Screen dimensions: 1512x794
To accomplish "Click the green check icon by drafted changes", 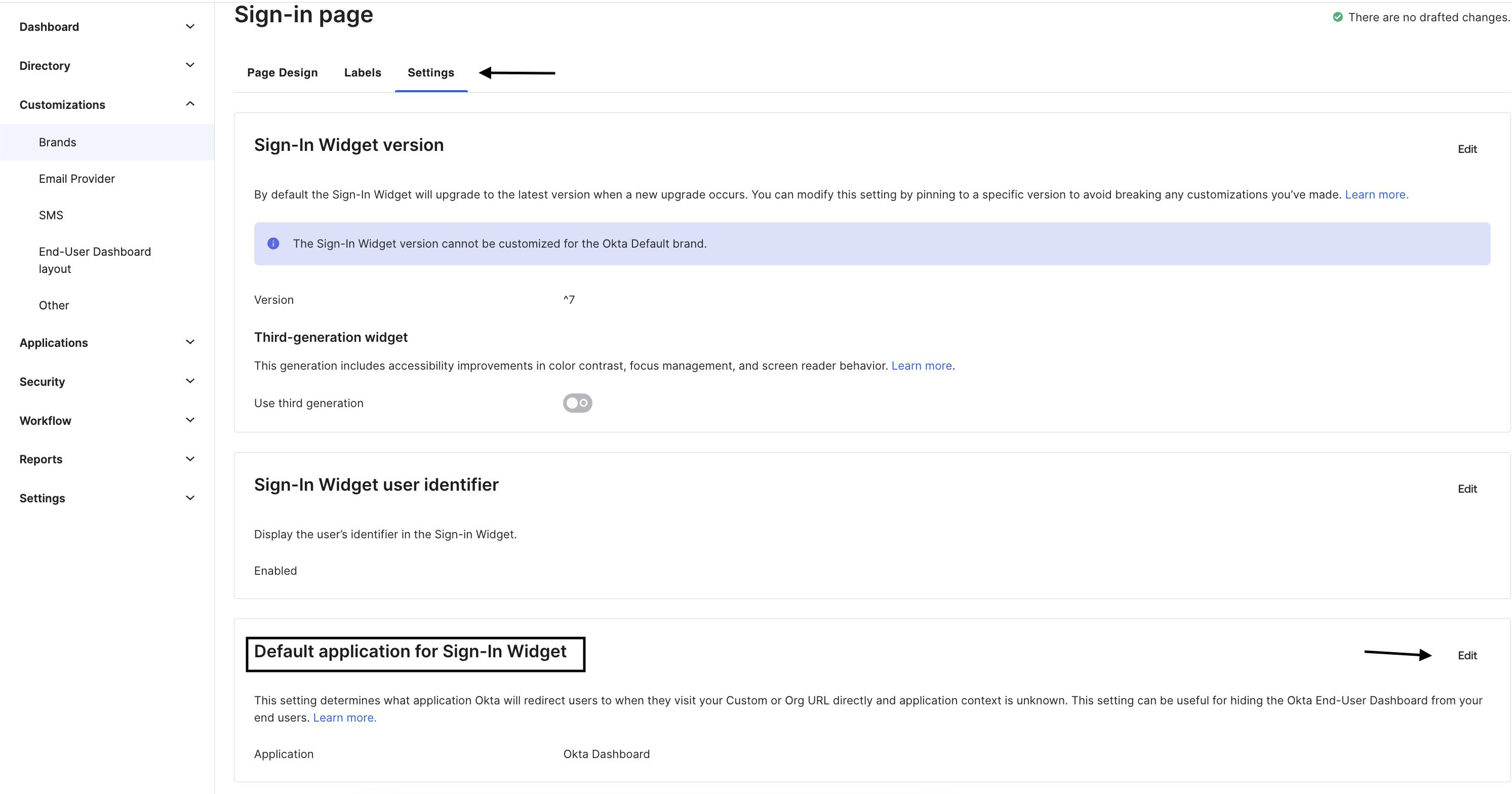I will (x=1338, y=17).
